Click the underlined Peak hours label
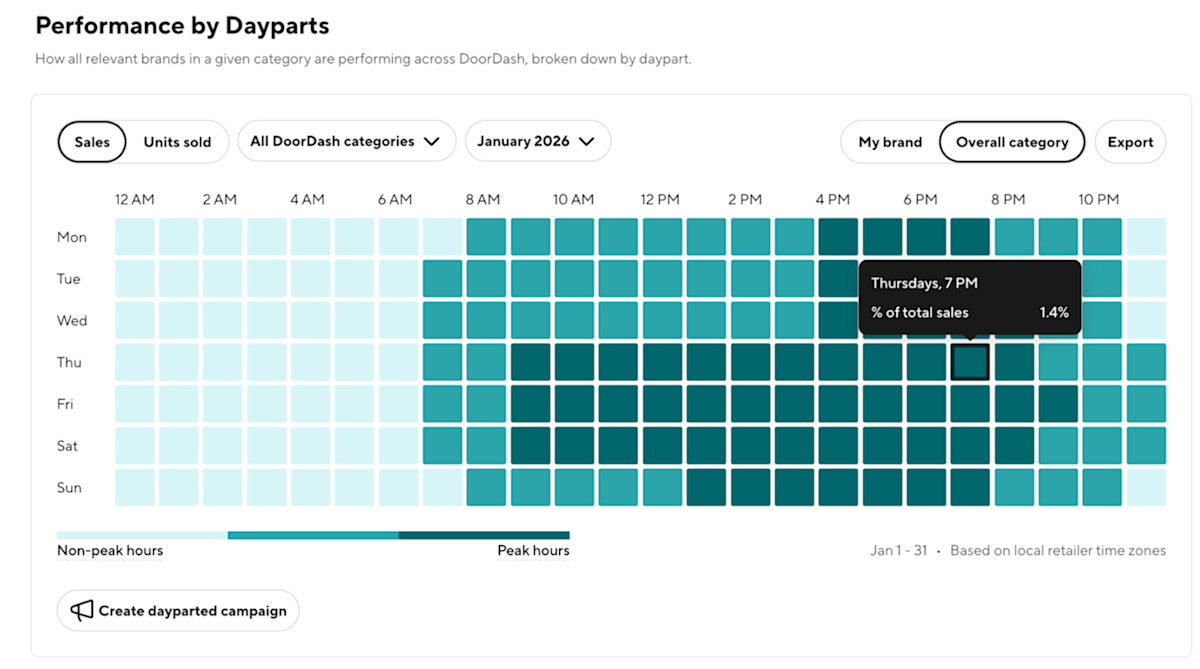Screen dimensions: 1200x669 coord(533,550)
